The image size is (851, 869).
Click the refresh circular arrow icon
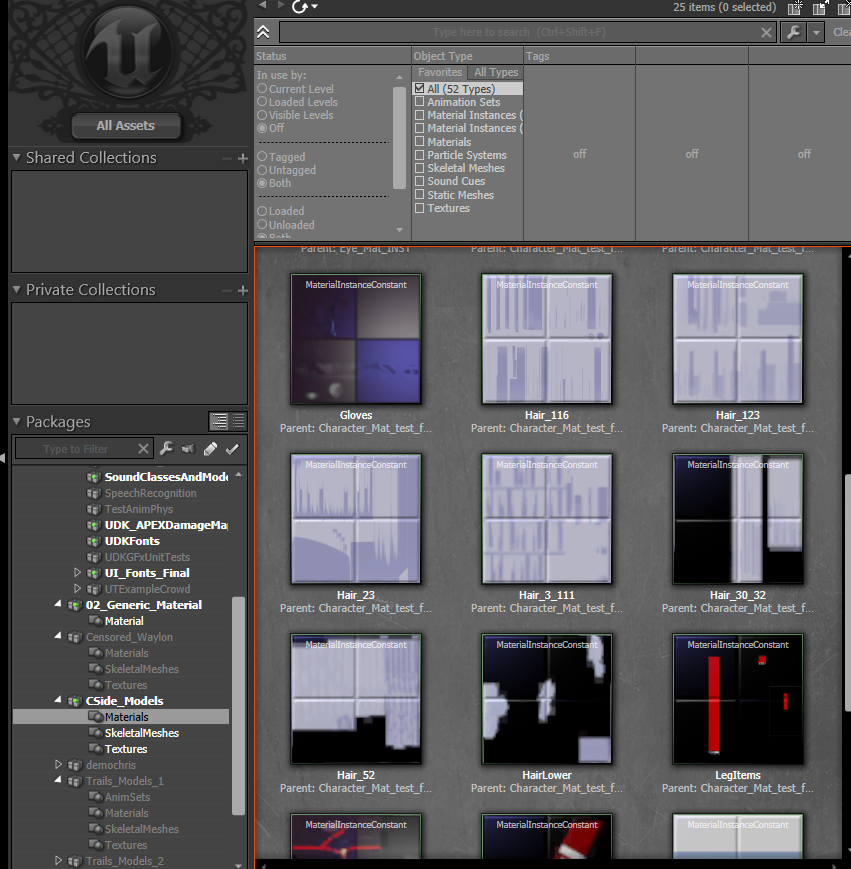[300, 7]
